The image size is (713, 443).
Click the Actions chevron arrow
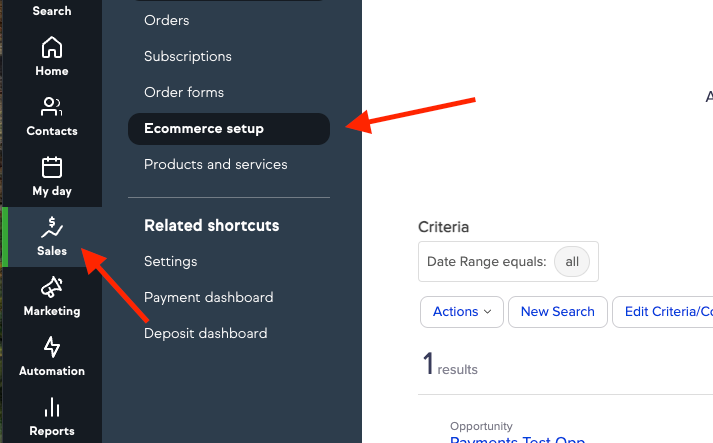click(487, 312)
